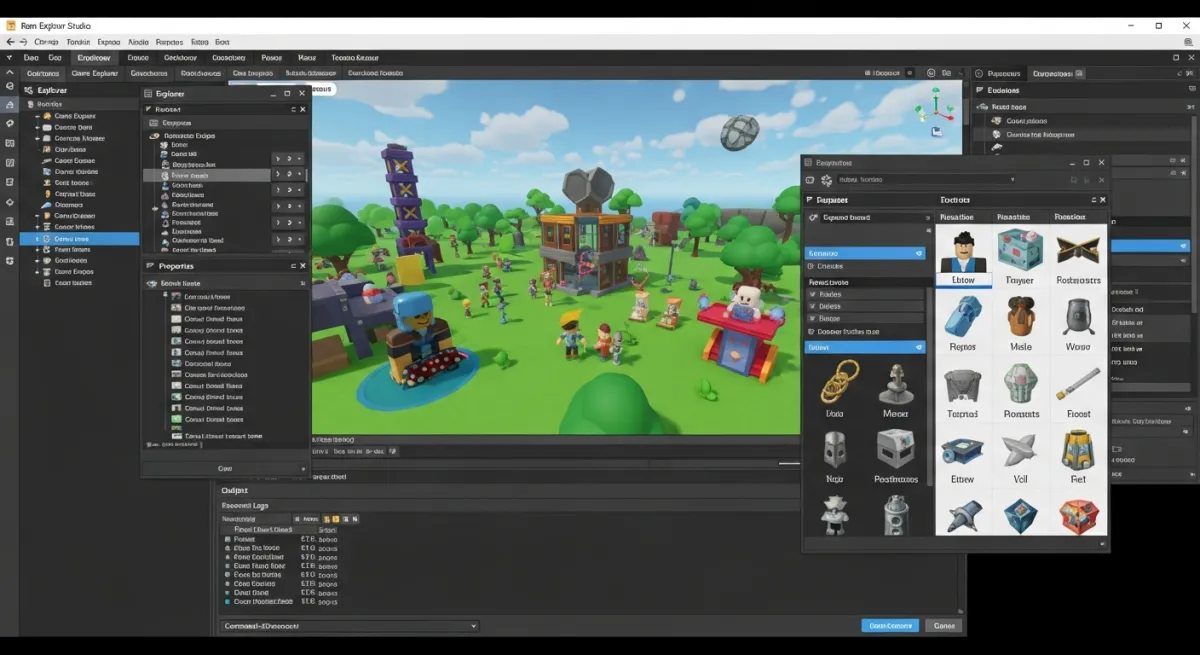1200x655 pixels.
Task: Toggle the Cneoks checkbox in toolbox panel
Action: [812, 266]
